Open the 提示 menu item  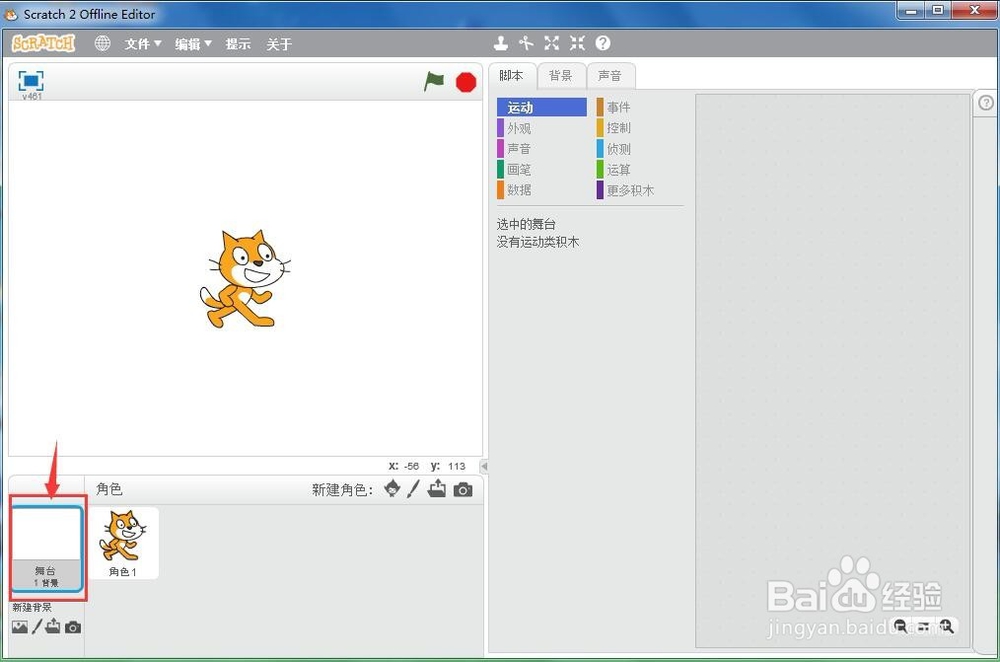(x=238, y=43)
